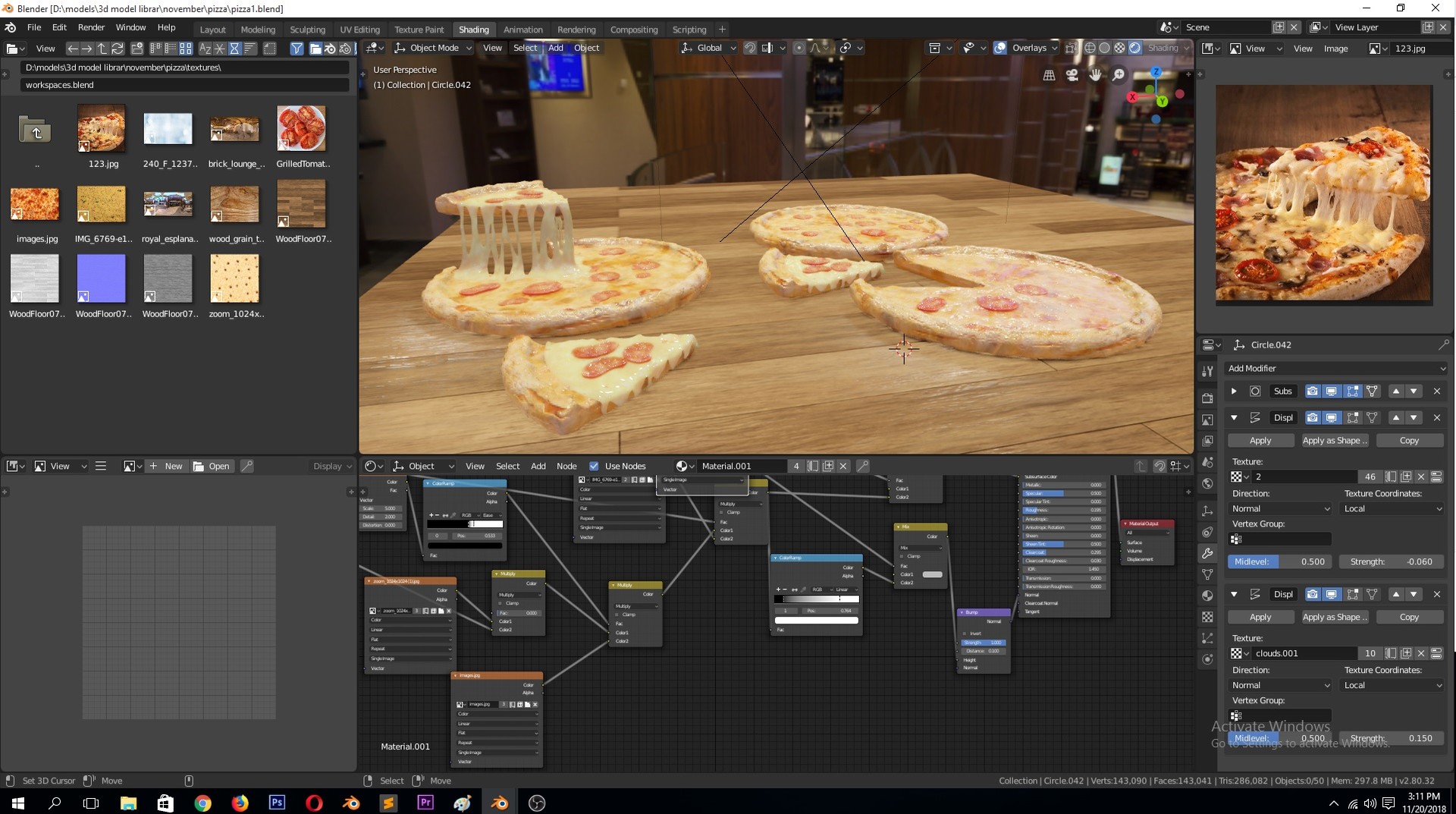Image resolution: width=1456 pixels, height=814 pixels.
Task: Click the zoom magnifier icon in viewport
Action: coord(1119,75)
